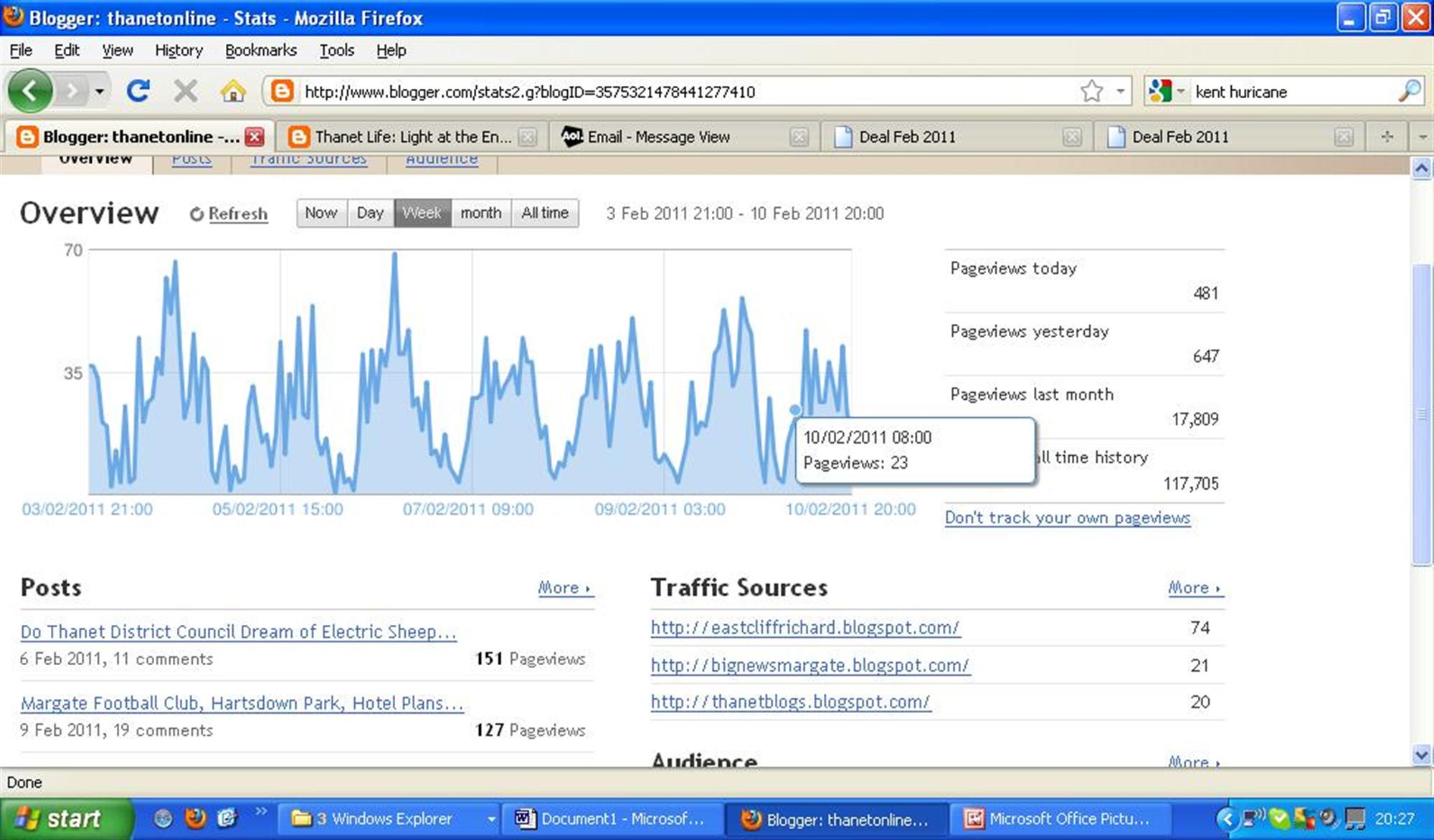Expand hidden system tray icons arrow
The width and height of the screenshot is (1434, 840).
pyautogui.click(x=1227, y=818)
